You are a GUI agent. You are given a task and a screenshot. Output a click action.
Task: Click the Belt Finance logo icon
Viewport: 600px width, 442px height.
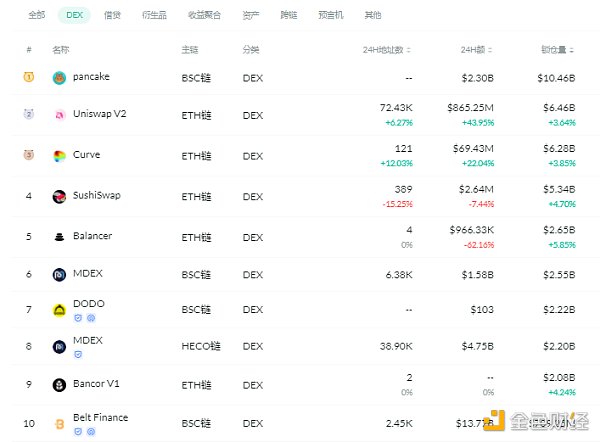coord(59,424)
